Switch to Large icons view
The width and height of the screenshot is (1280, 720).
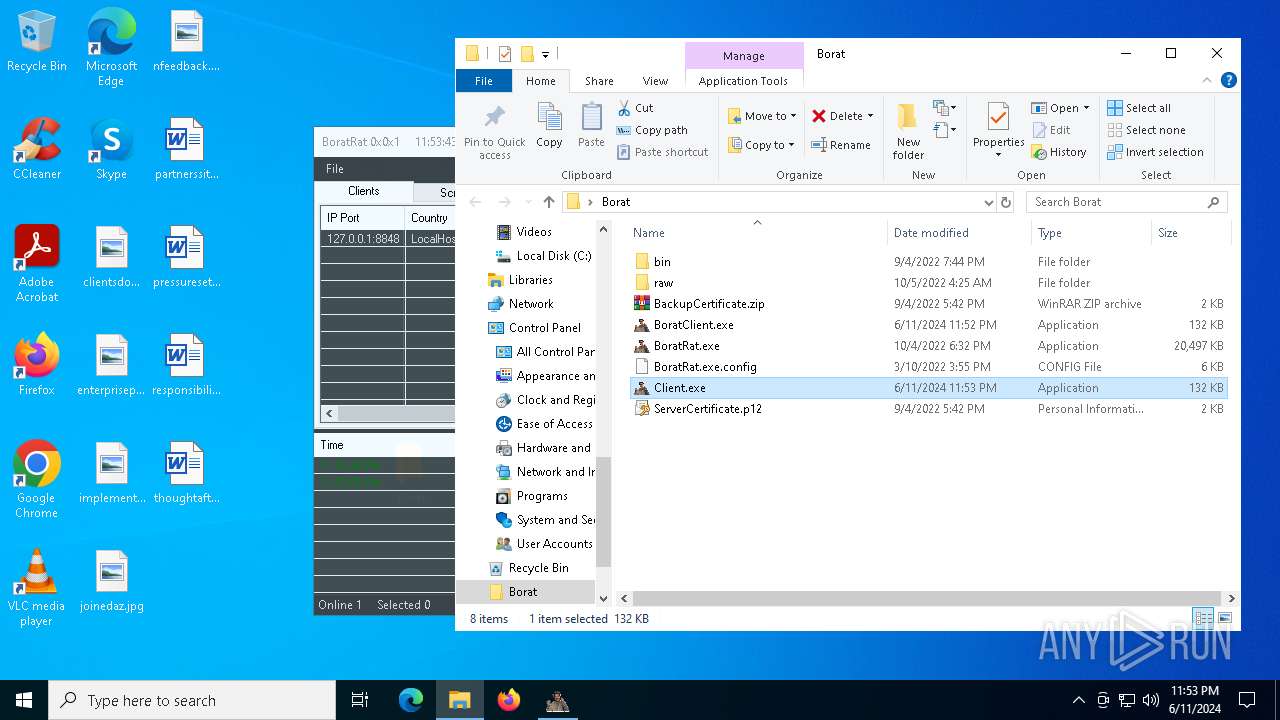[x=1224, y=619]
